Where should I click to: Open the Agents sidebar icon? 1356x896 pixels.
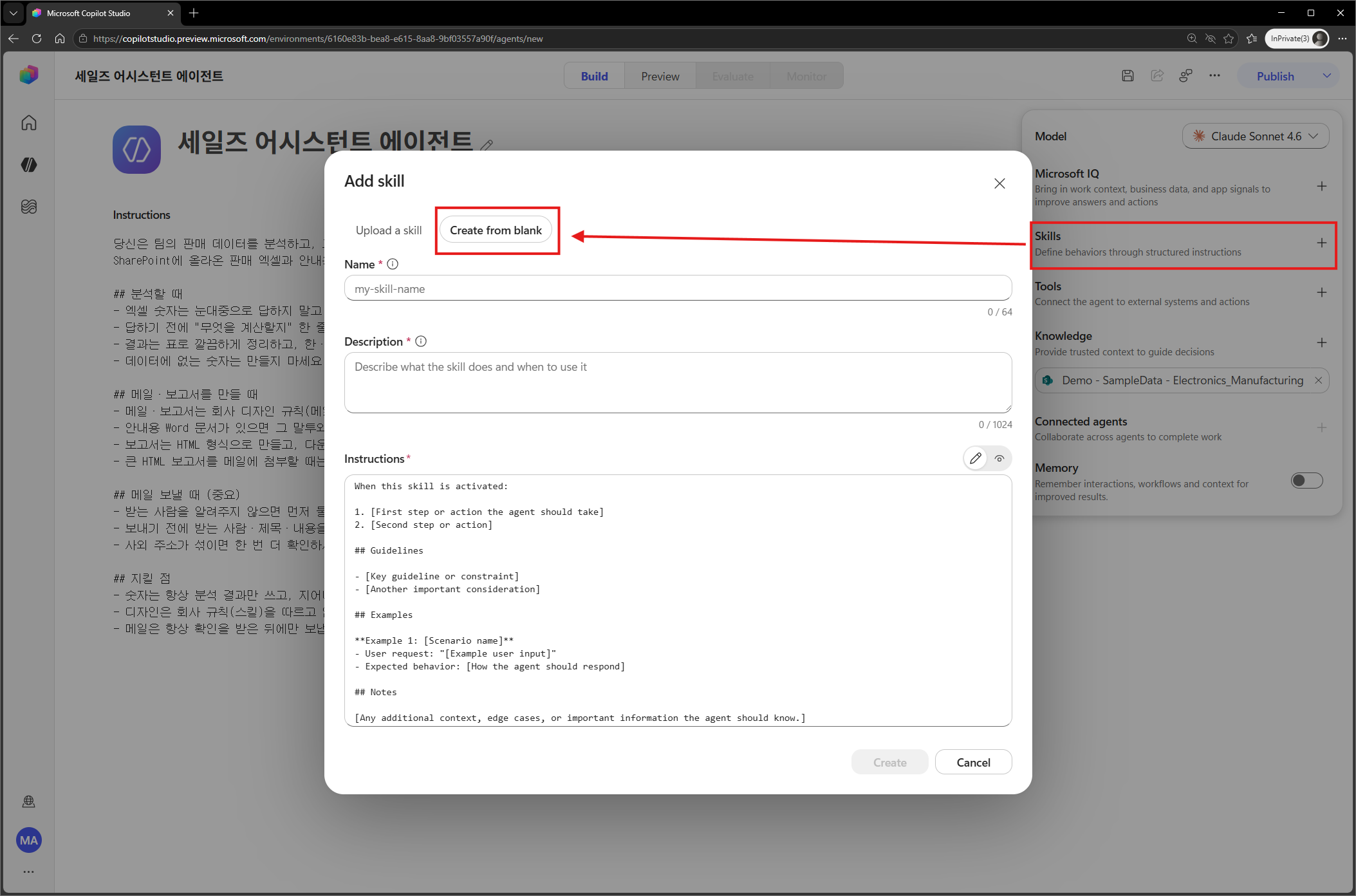(x=28, y=165)
